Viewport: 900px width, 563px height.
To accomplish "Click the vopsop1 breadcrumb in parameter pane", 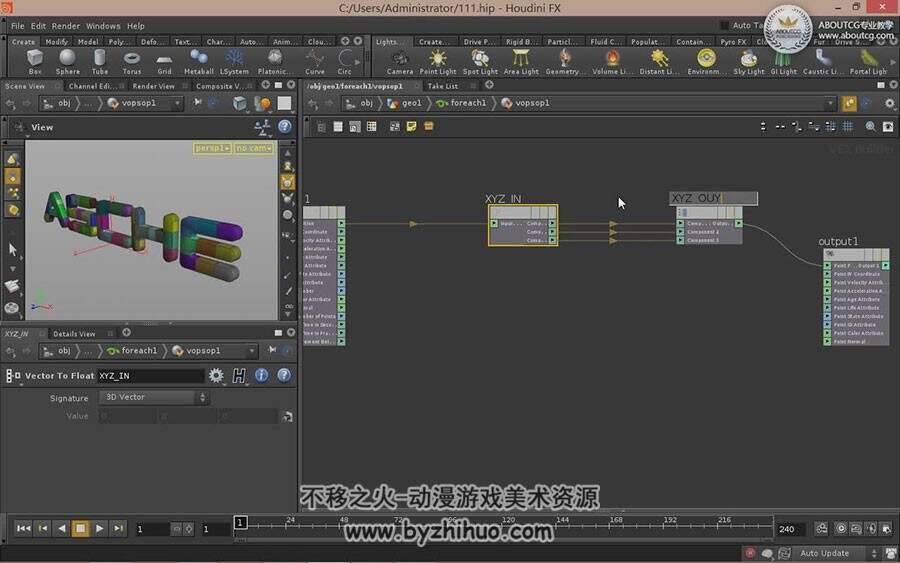I will (x=197, y=351).
